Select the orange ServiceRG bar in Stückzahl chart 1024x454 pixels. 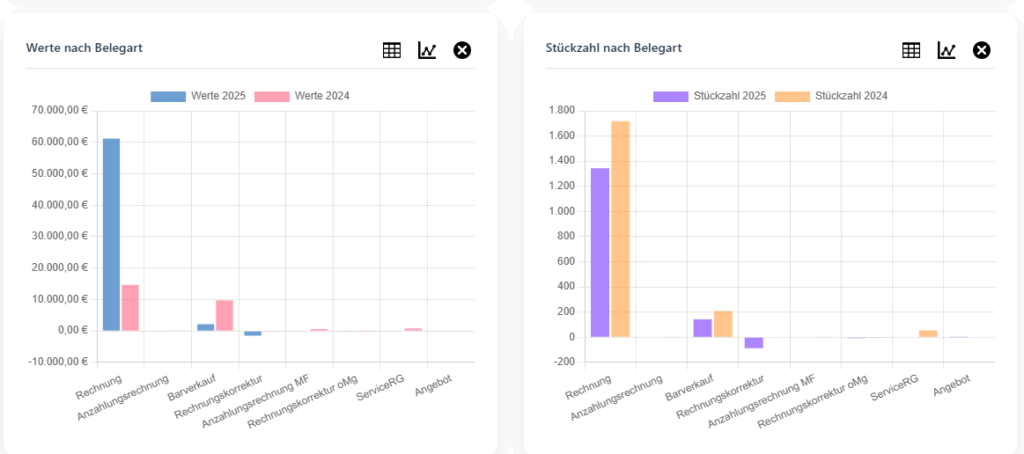click(928, 333)
